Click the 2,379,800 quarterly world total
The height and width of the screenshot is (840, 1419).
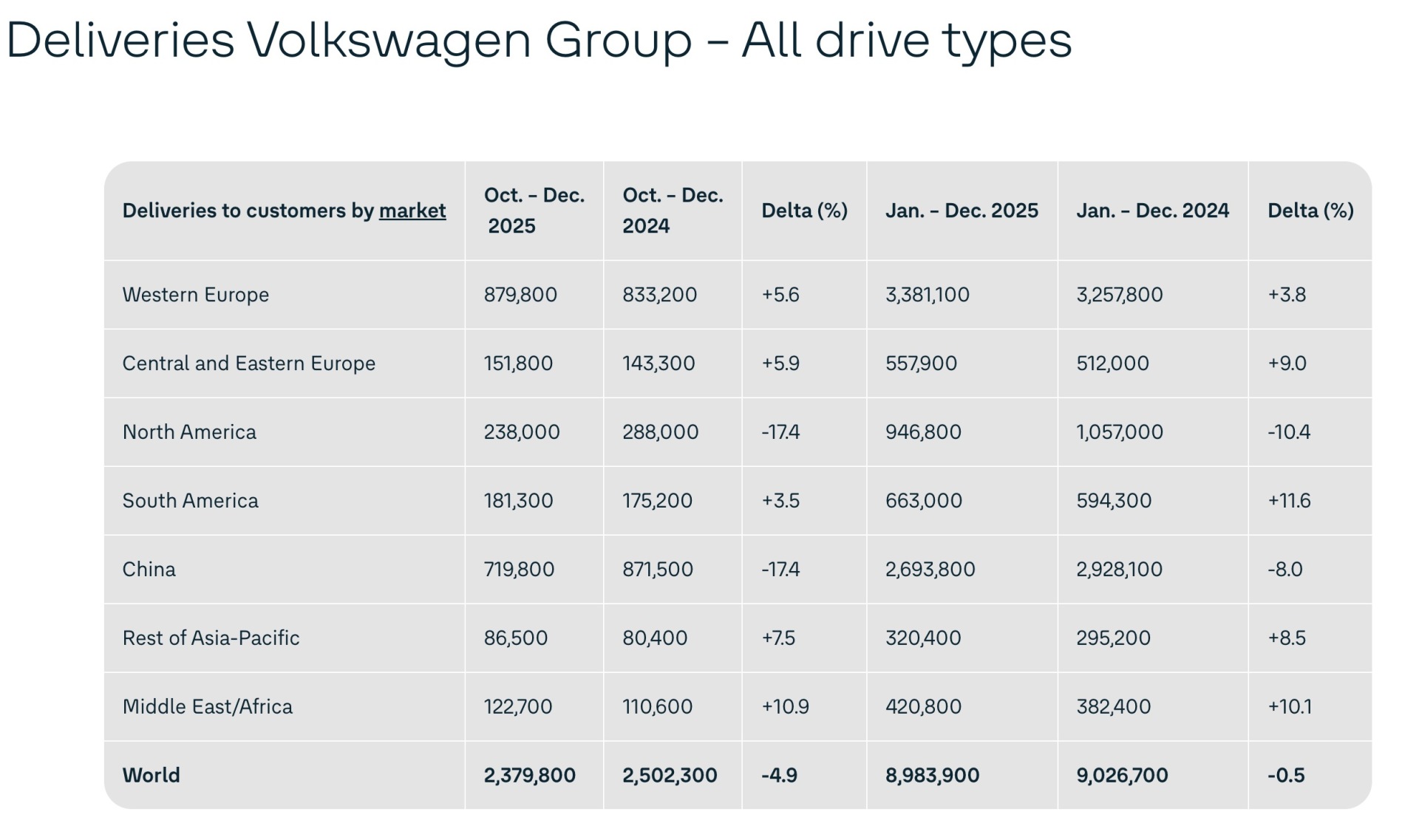point(529,776)
